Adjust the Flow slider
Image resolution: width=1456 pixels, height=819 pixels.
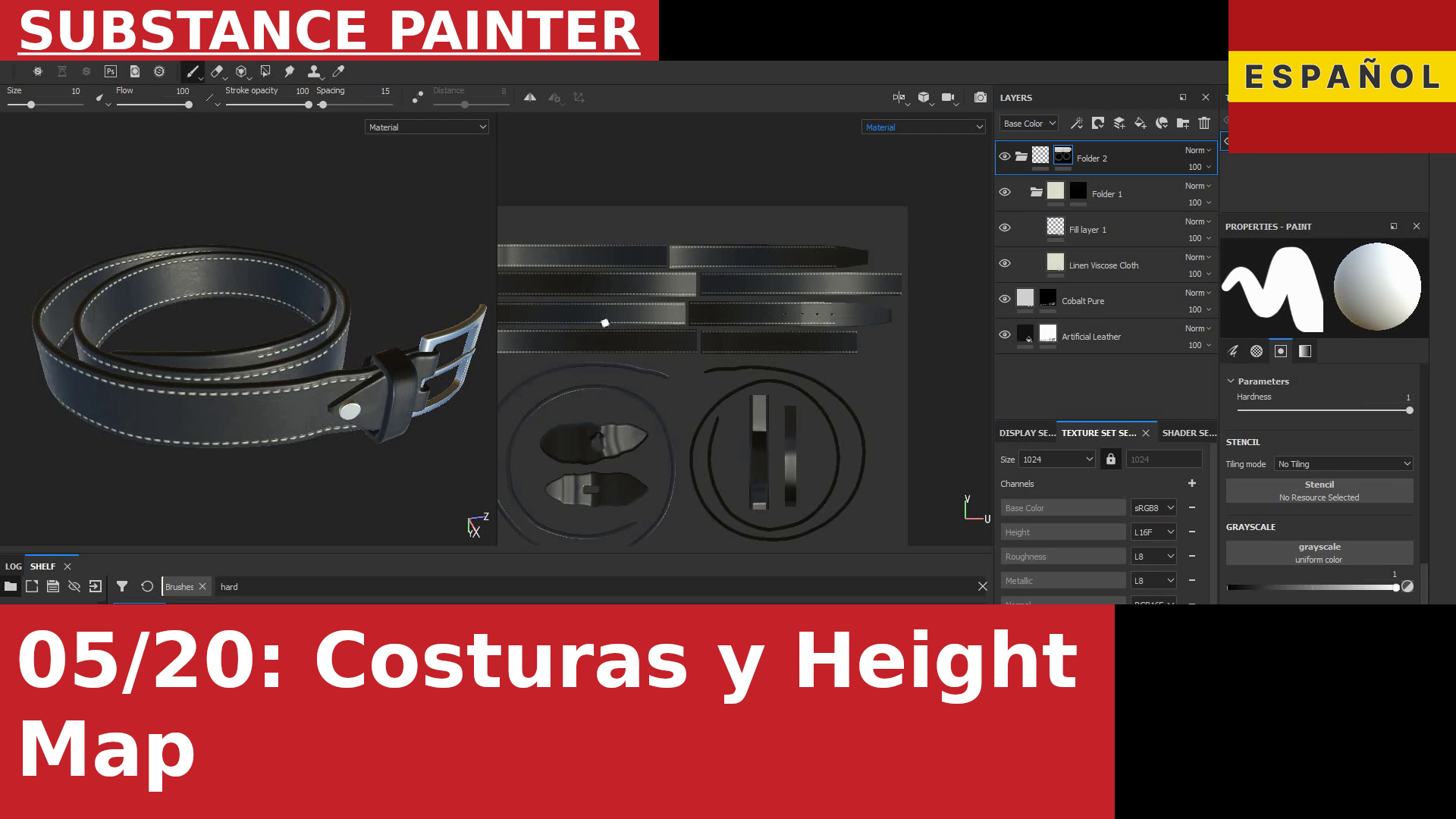154,105
